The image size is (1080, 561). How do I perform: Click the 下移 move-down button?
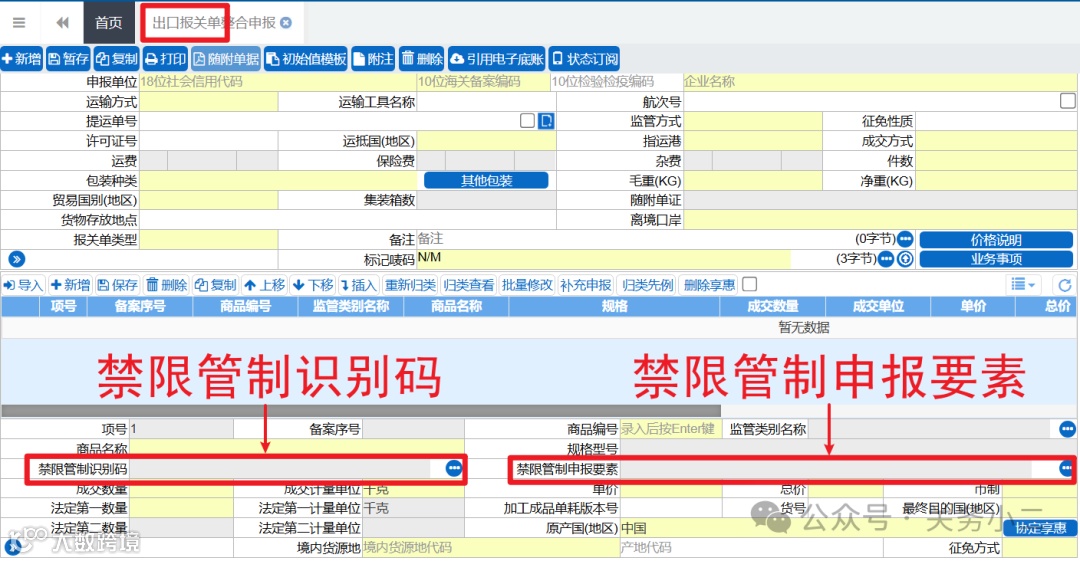313,285
